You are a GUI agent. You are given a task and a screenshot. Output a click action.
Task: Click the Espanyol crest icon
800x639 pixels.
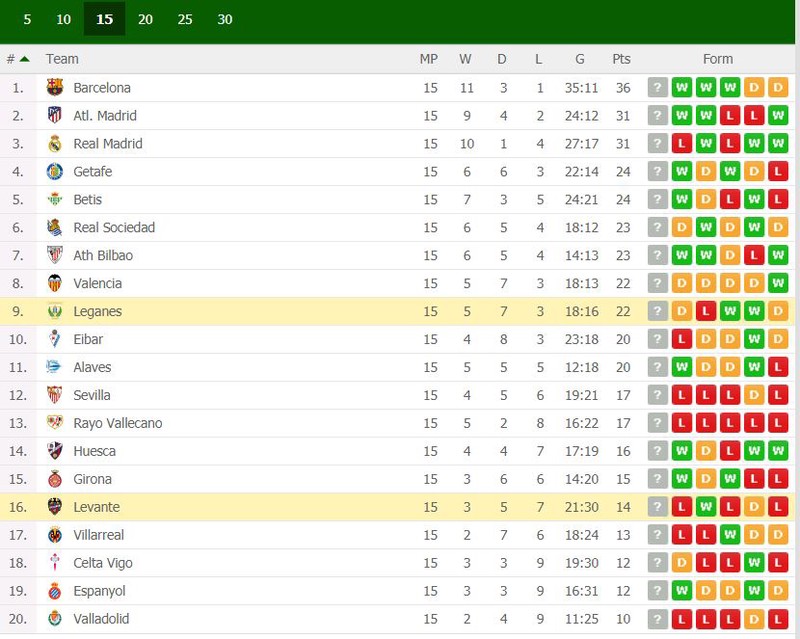[x=55, y=591]
